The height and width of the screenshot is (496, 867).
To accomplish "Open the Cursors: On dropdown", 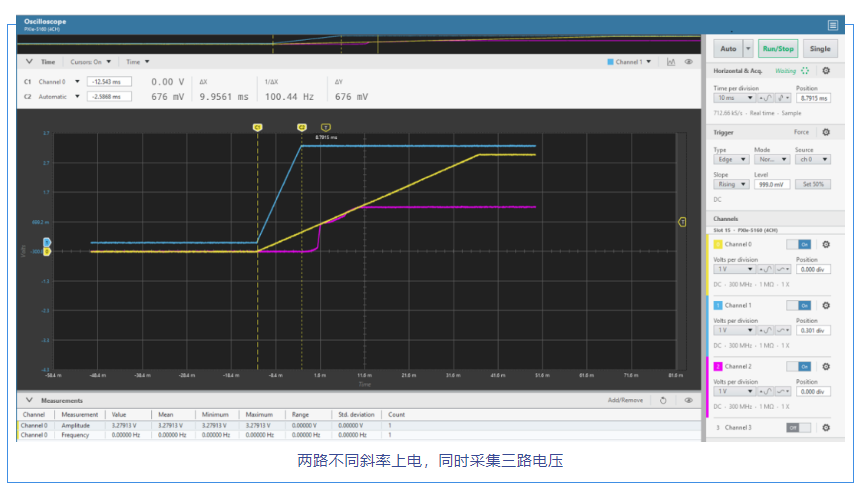I will [91, 62].
